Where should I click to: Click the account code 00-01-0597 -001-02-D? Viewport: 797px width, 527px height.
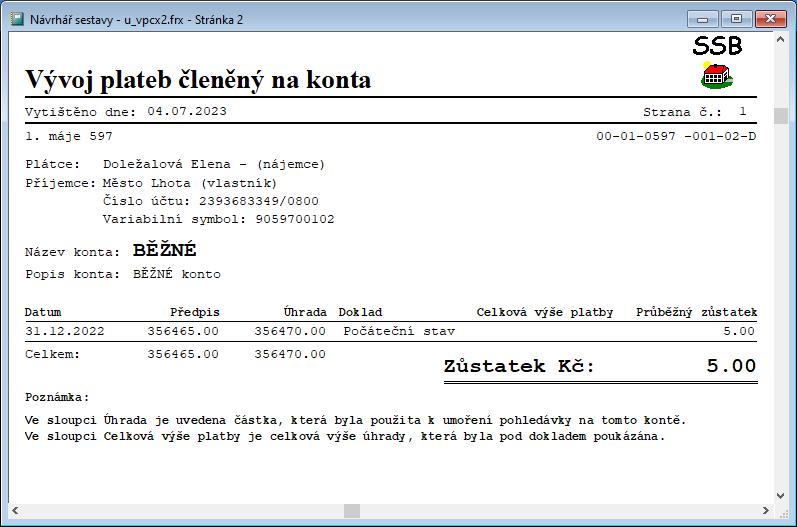click(x=676, y=136)
